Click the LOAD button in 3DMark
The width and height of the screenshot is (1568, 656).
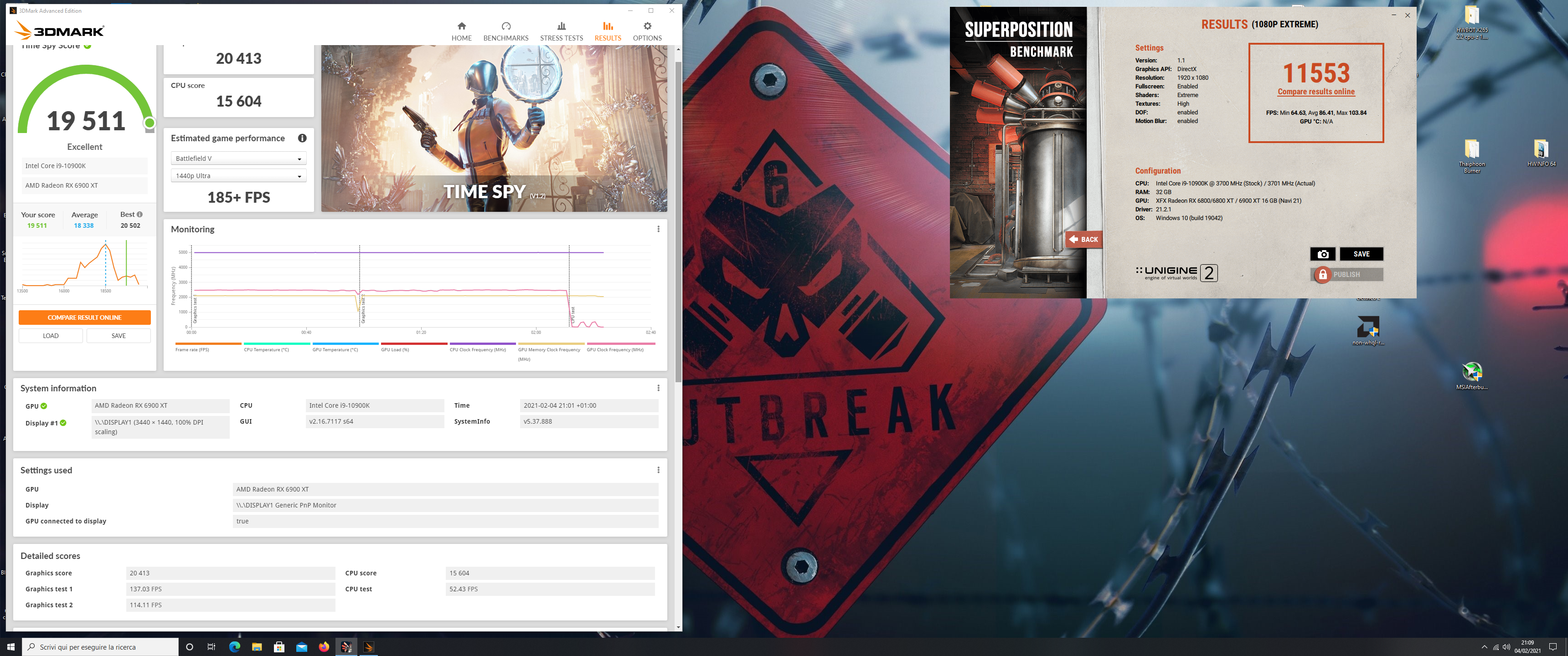pyautogui.click(x=51, y=336)
